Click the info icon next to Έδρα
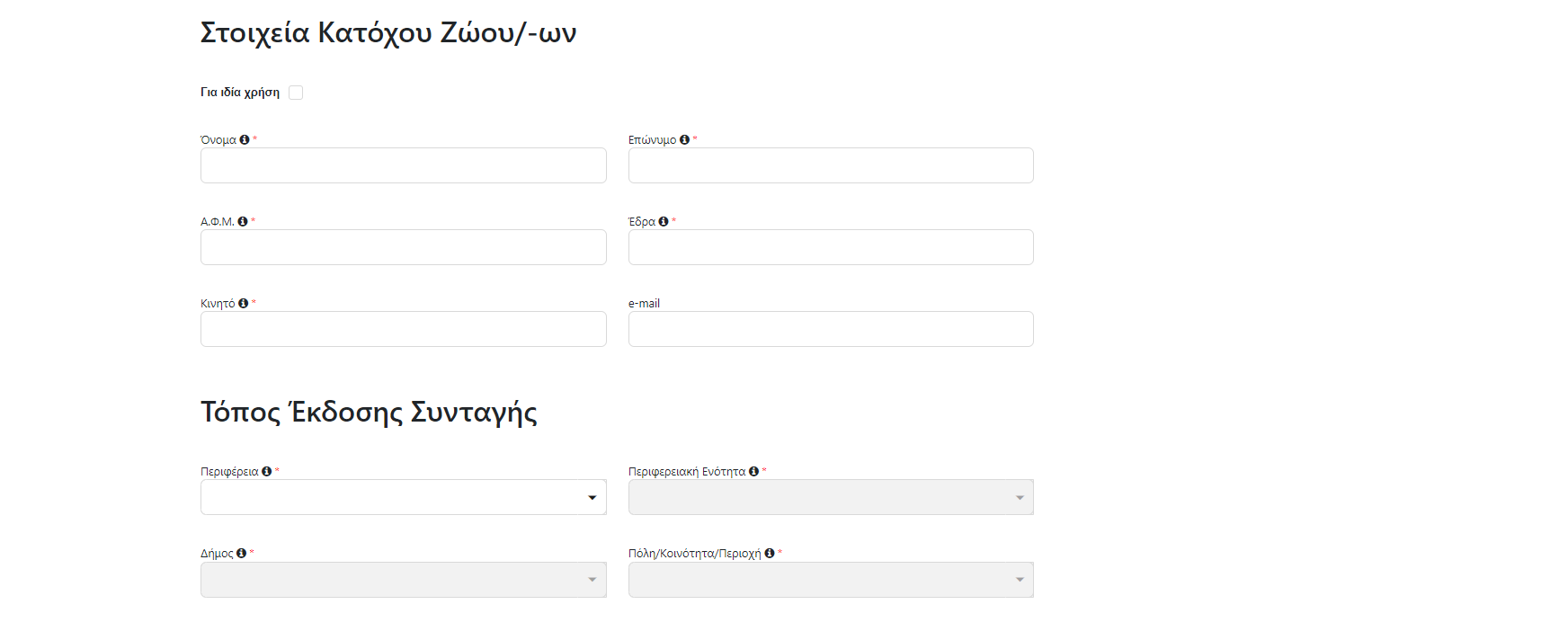1568x631 pixels. point(664,221)
